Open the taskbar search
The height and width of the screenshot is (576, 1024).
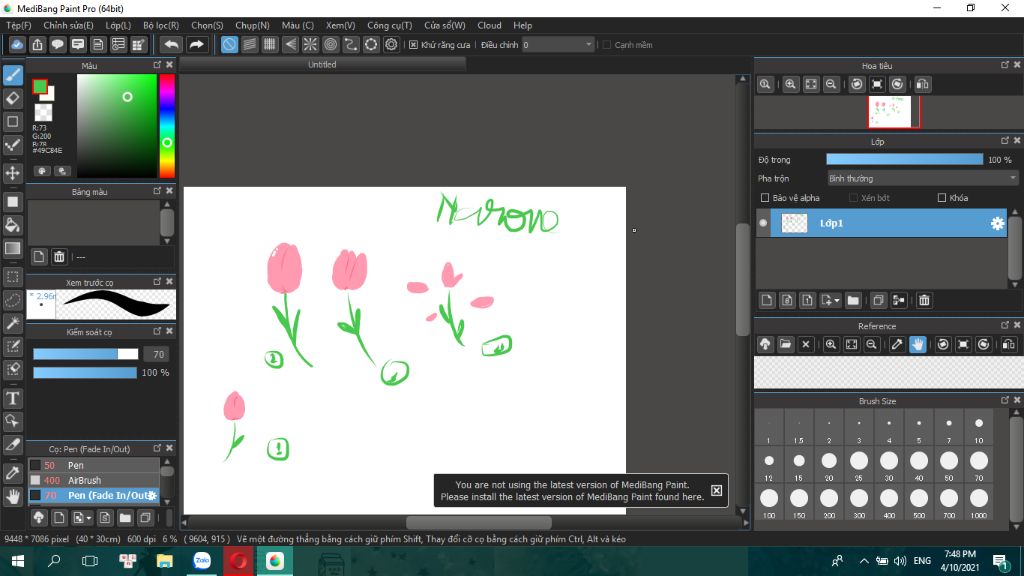pos(54,561)
